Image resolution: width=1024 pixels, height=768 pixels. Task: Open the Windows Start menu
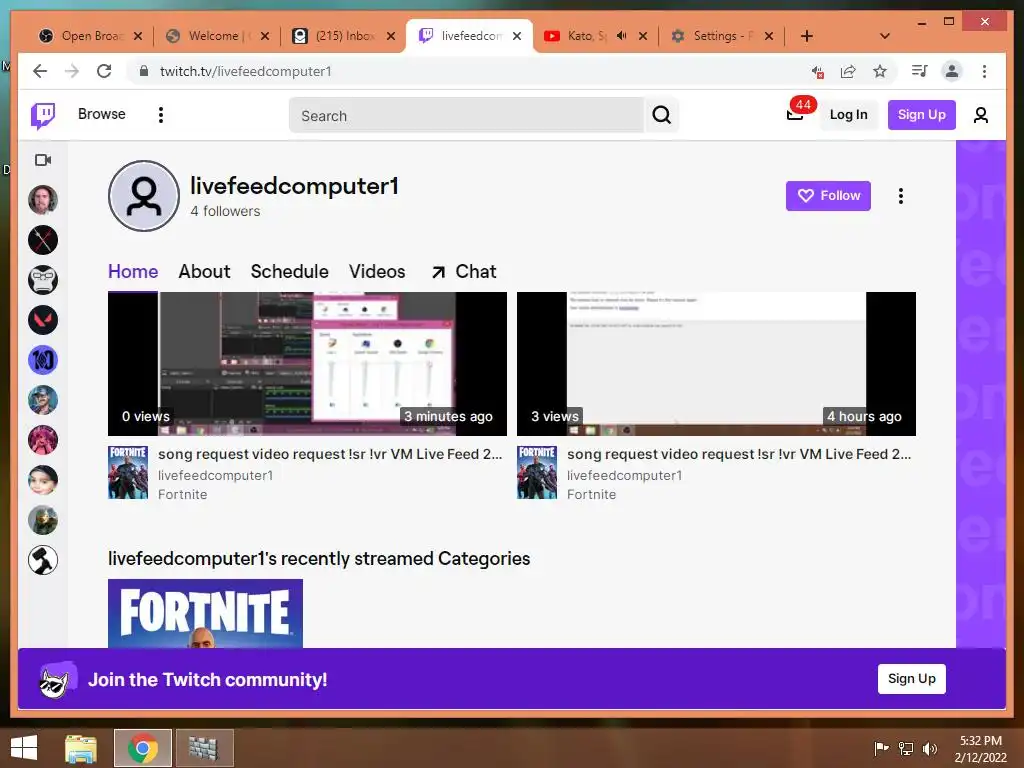24,748
